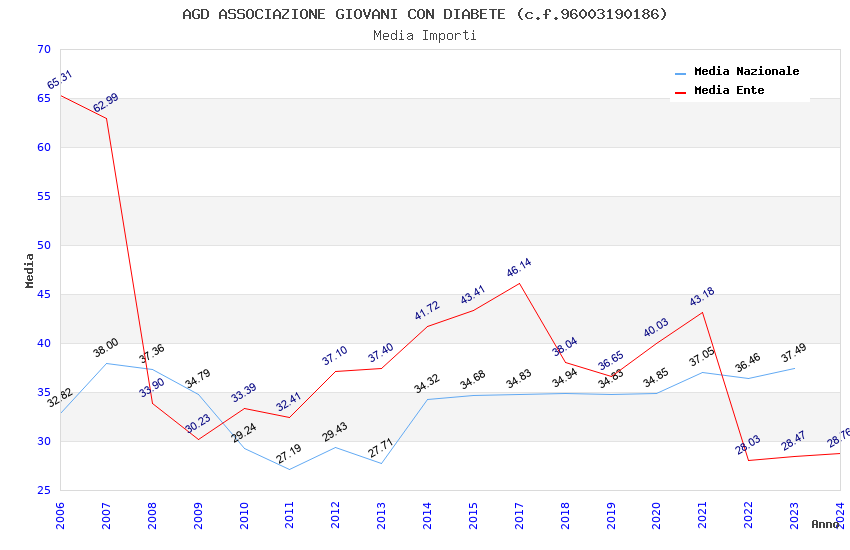Click the 2006 x-axis year label

60,515
